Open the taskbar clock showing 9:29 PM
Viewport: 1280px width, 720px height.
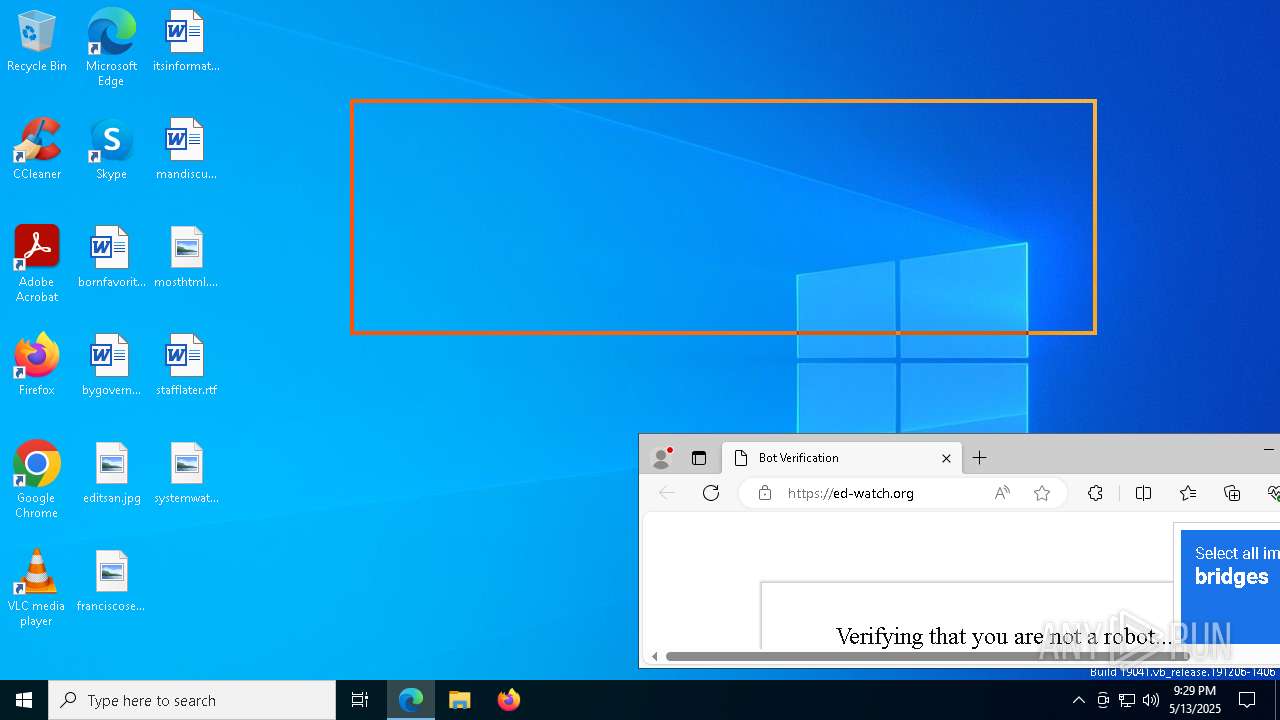pyautogui.click(x=1196, y=700)
